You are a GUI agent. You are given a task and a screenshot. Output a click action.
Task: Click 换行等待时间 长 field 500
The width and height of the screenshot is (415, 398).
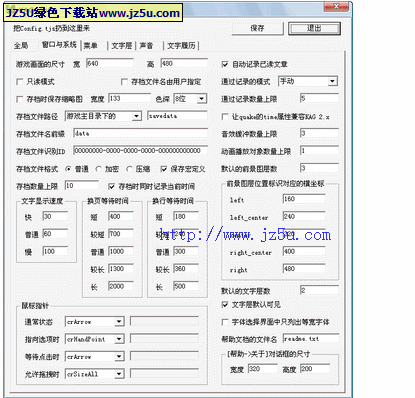click(186, 286)
